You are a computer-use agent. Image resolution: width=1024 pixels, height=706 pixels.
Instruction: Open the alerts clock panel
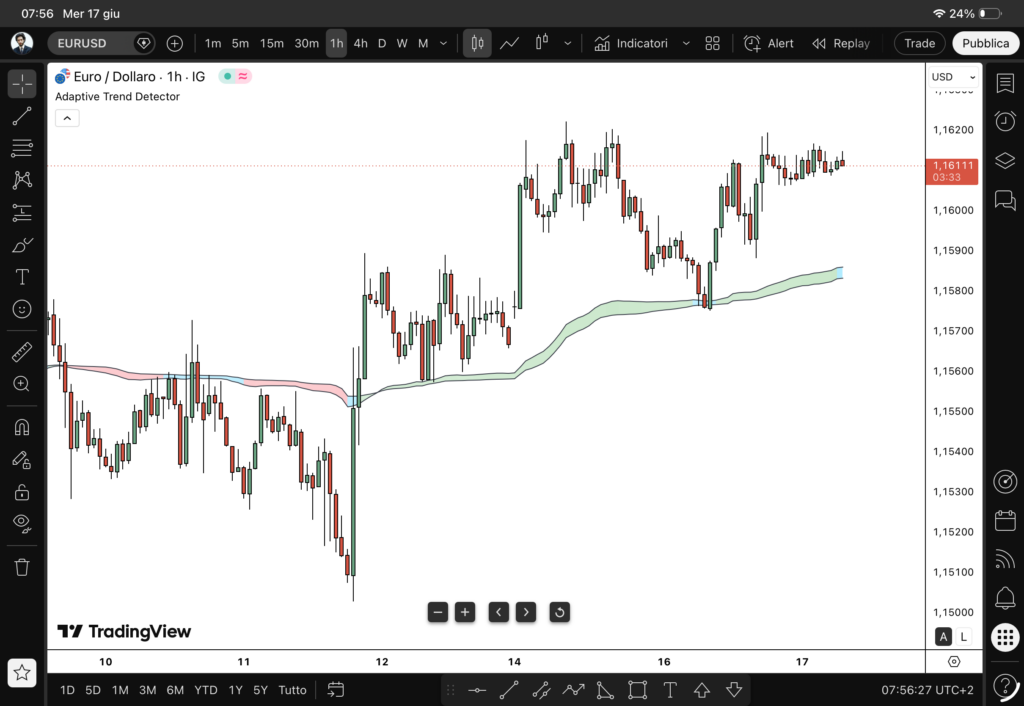click(1005, 121)
